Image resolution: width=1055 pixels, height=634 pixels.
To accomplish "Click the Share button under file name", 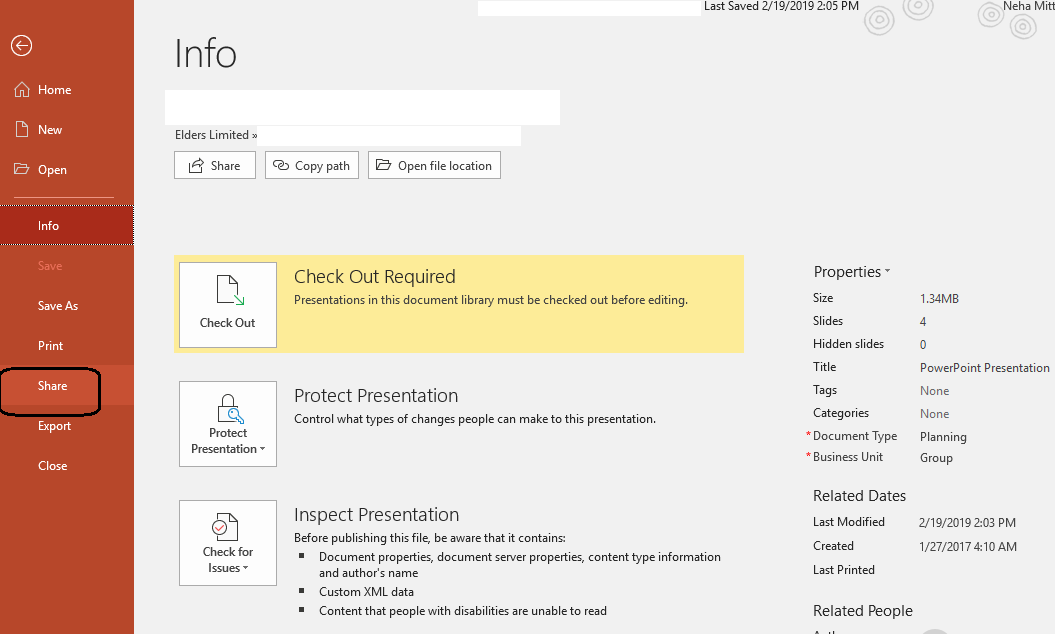I will click(215, 166).
